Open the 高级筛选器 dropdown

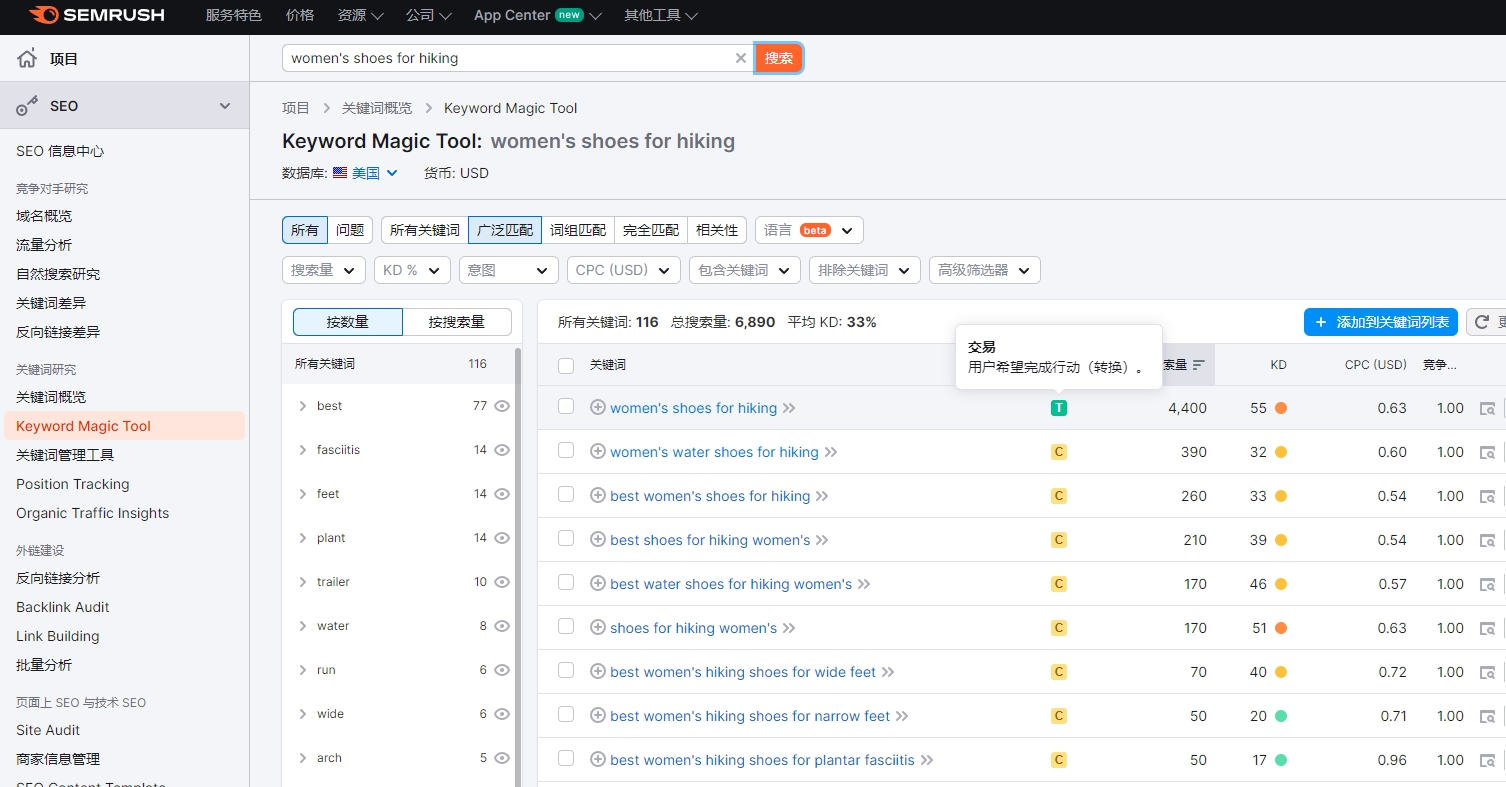click(985, 270)
